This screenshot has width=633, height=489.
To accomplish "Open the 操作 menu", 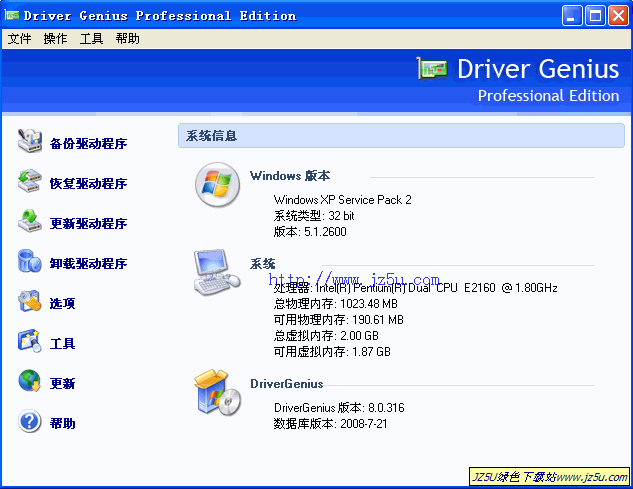I will pos(55,39).
